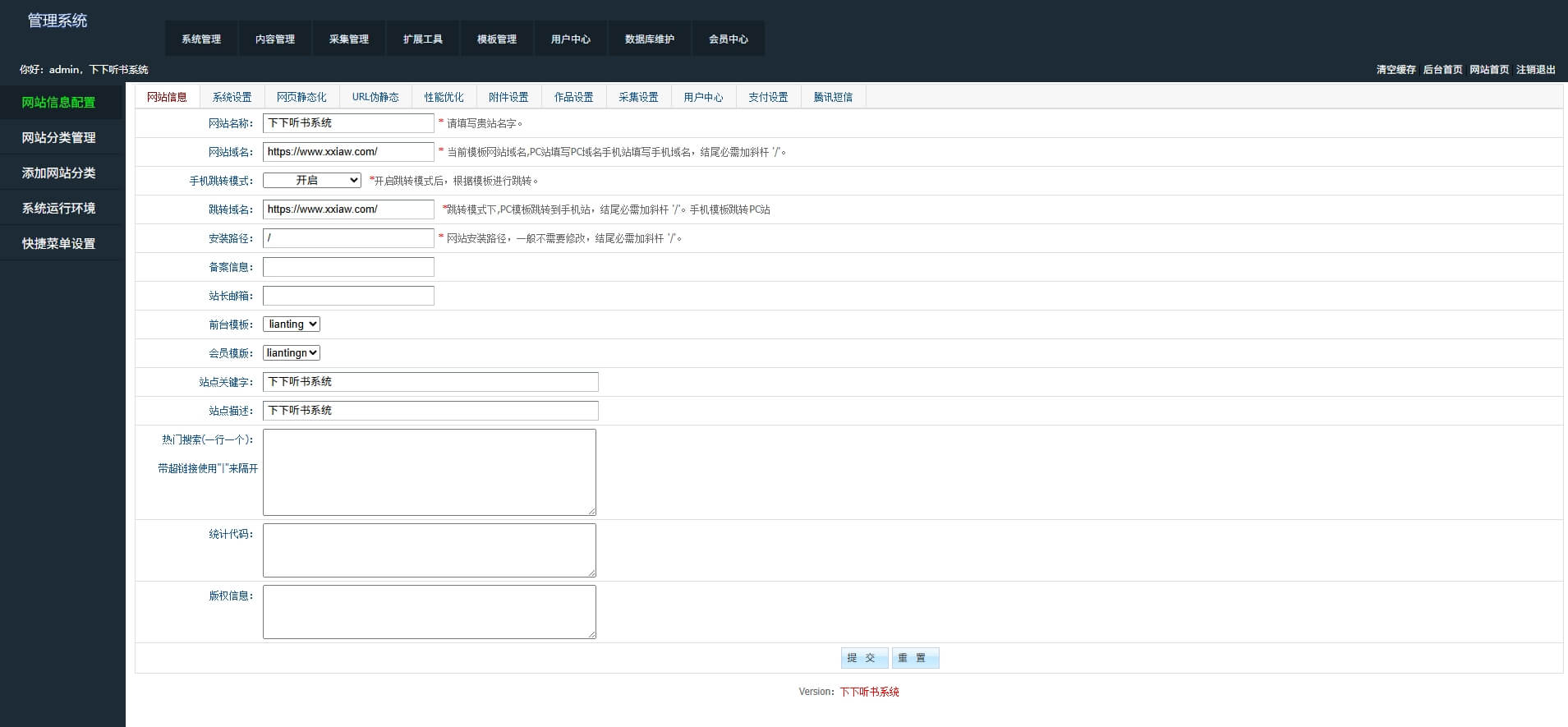Open the 手机跳转模式 dropdown
The height and width of the screenshot is (727, 1568).
[312, 181]
